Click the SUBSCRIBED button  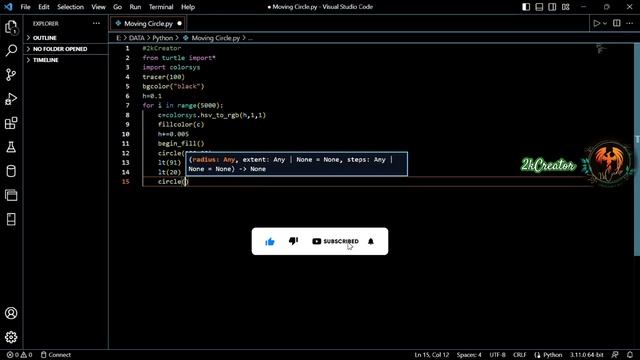coord(335,241)
